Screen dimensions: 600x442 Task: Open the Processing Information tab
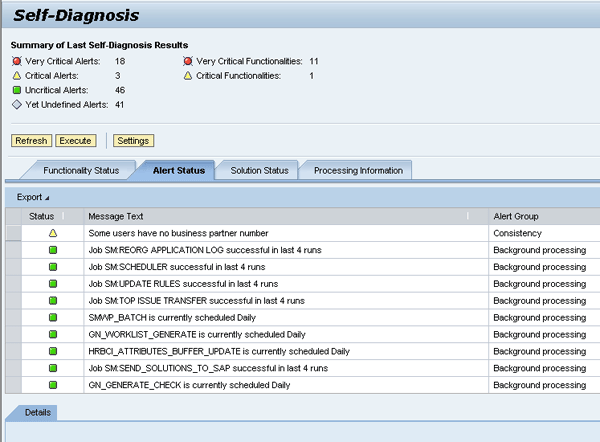pyautogui.click(x=358, y=170)
